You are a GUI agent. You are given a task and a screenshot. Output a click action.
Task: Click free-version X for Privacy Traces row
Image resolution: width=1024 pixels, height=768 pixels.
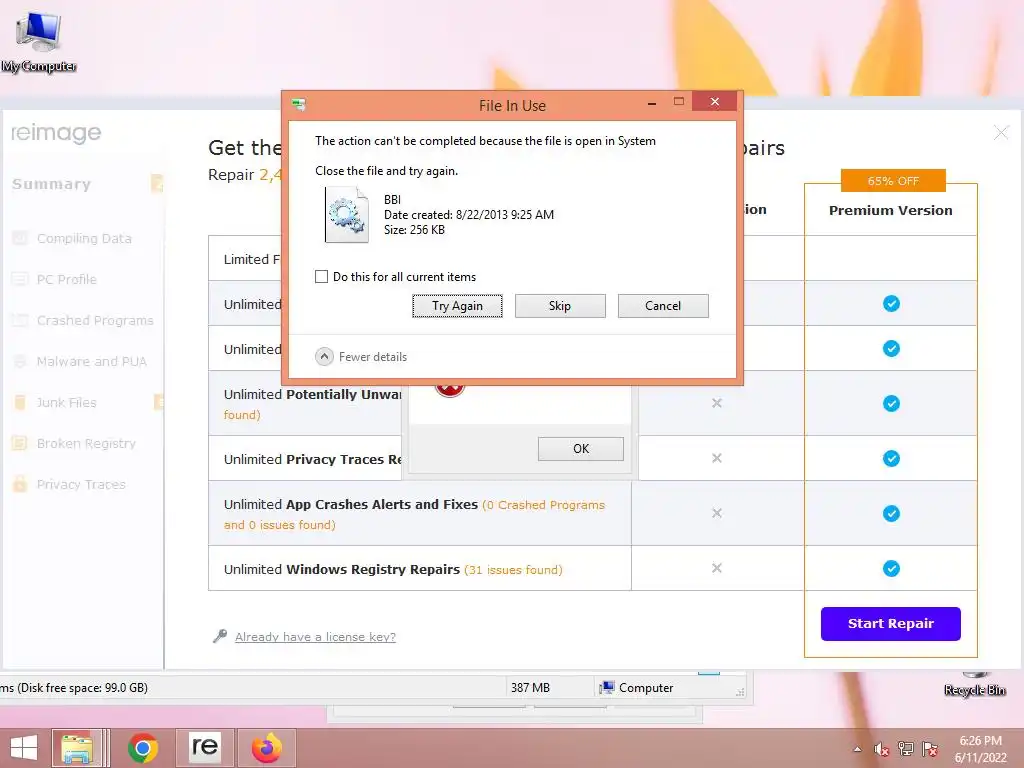[716, 458]
